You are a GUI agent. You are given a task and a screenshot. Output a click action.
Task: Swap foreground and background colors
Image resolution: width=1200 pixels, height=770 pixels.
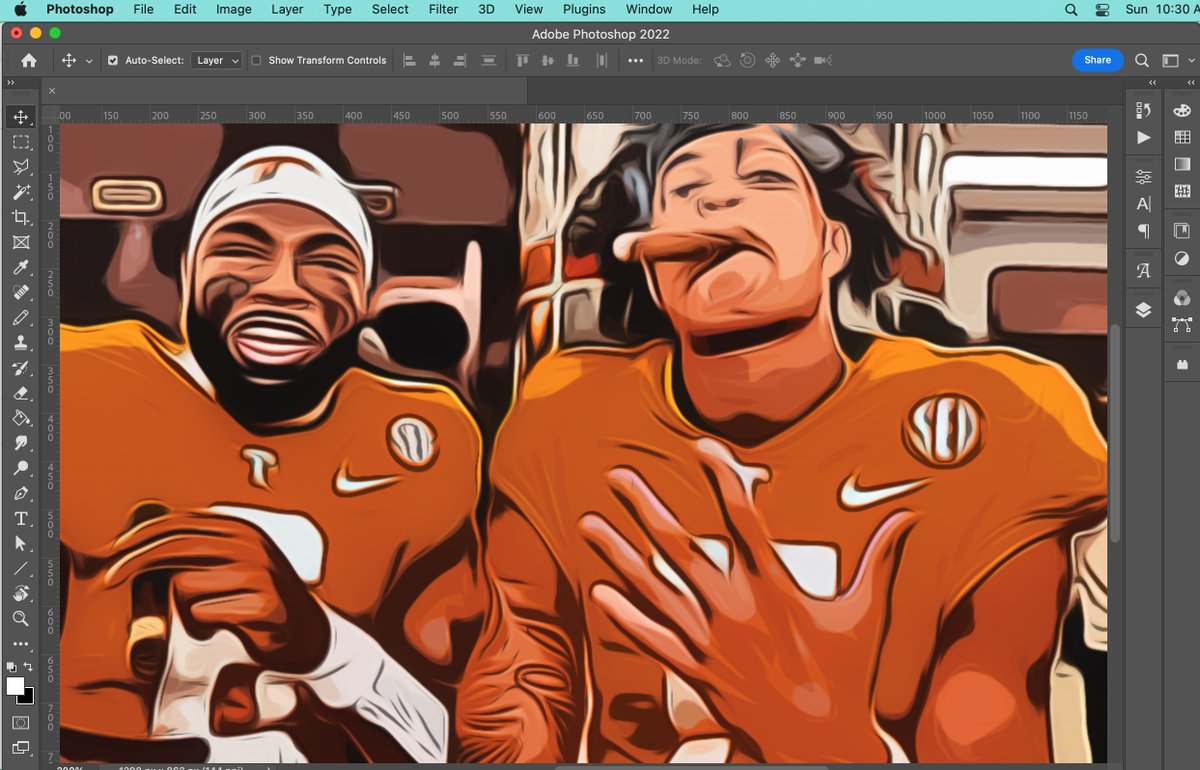(x=28, y=667)
